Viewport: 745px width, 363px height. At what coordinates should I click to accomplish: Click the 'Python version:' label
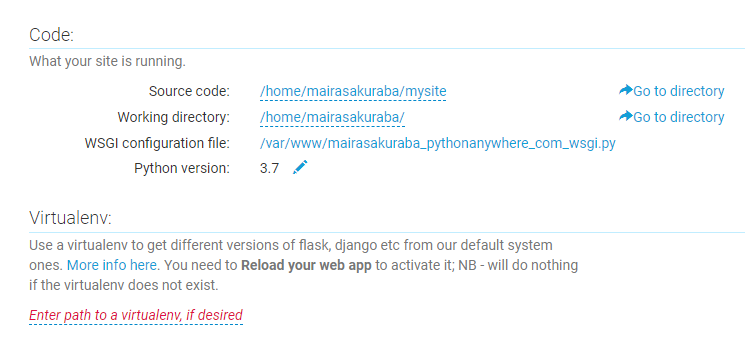click(x=181, y=168)
